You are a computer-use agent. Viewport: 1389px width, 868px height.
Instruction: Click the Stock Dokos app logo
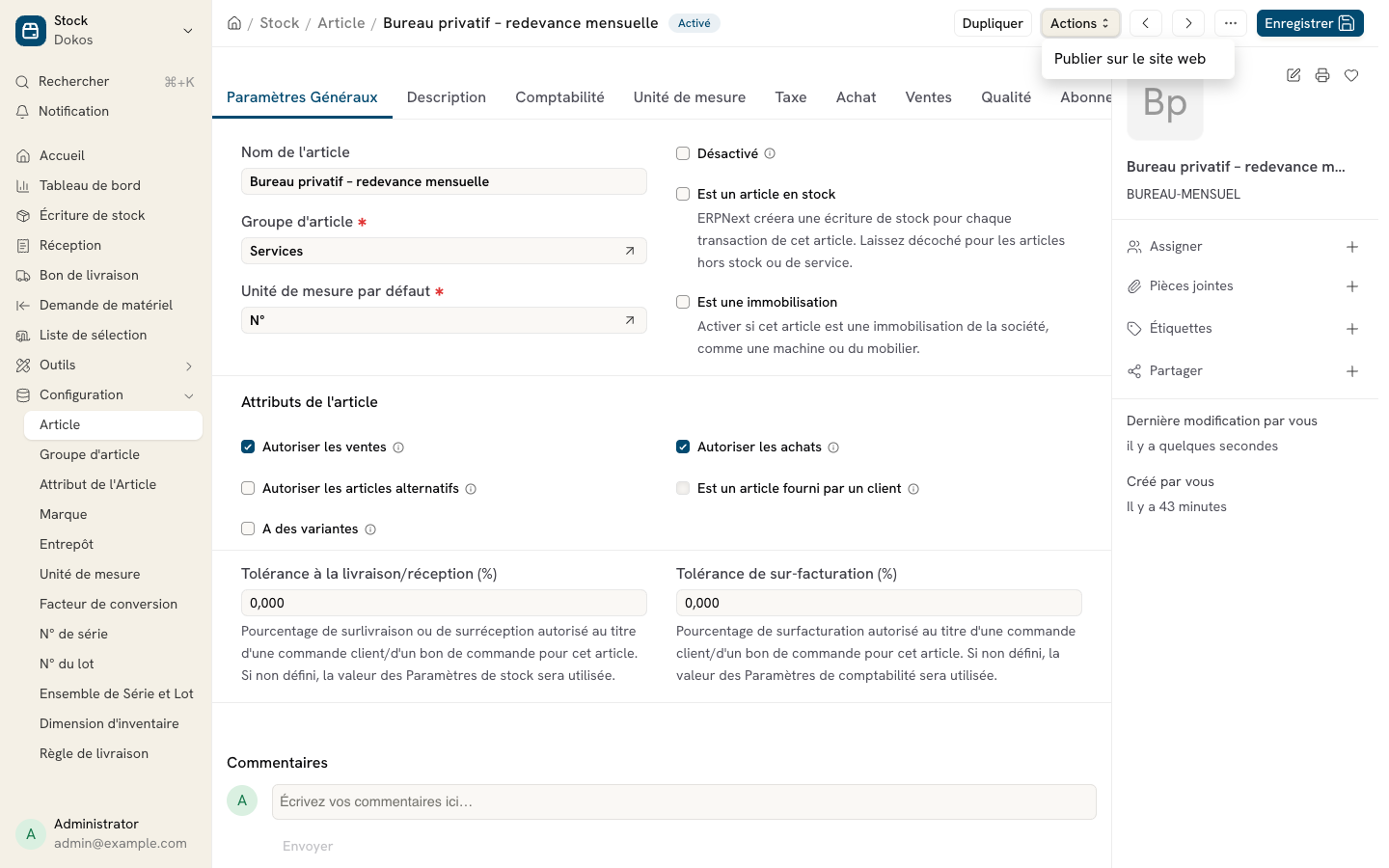[x=31, y=31]
